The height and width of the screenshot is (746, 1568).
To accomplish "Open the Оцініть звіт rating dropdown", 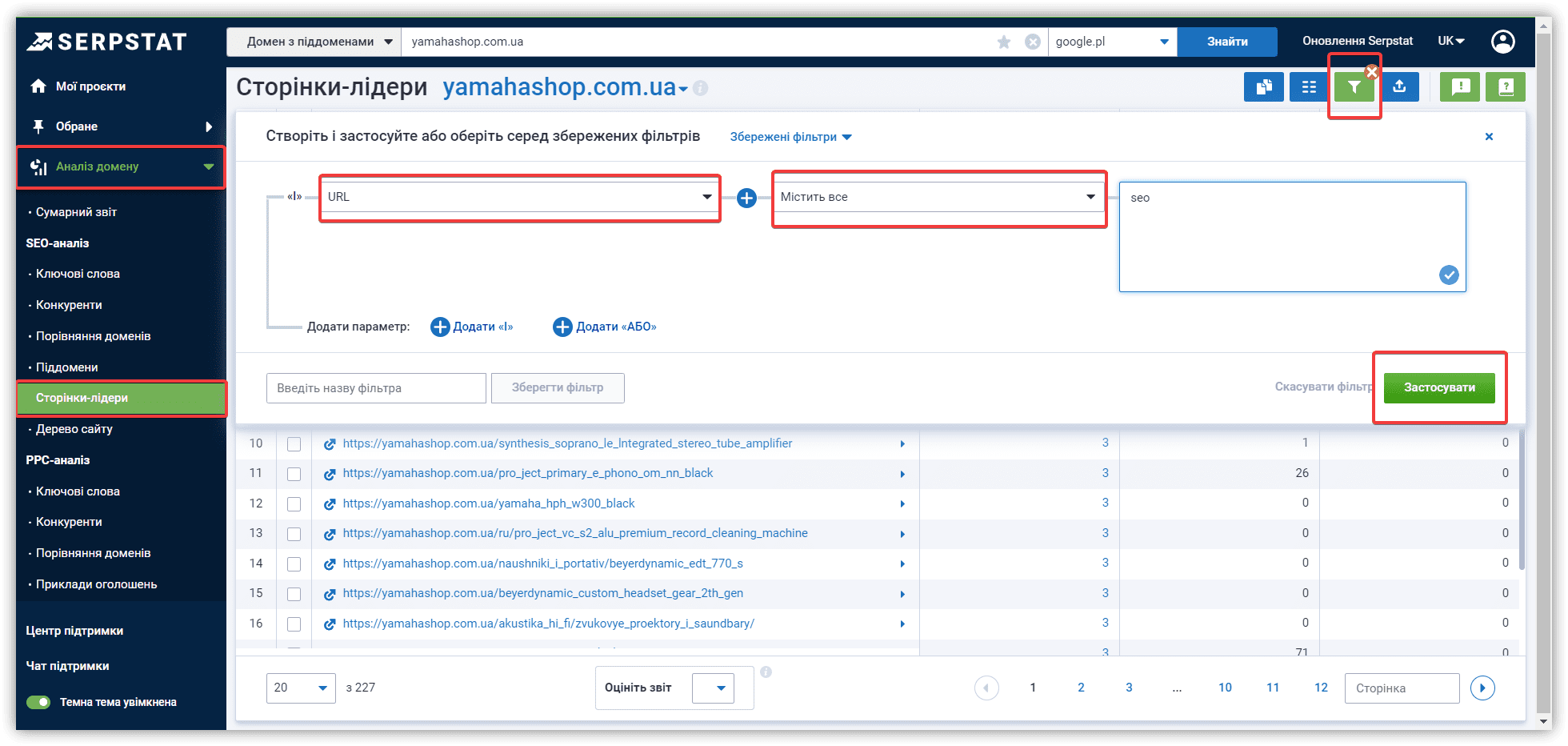I will coord(713,688).
